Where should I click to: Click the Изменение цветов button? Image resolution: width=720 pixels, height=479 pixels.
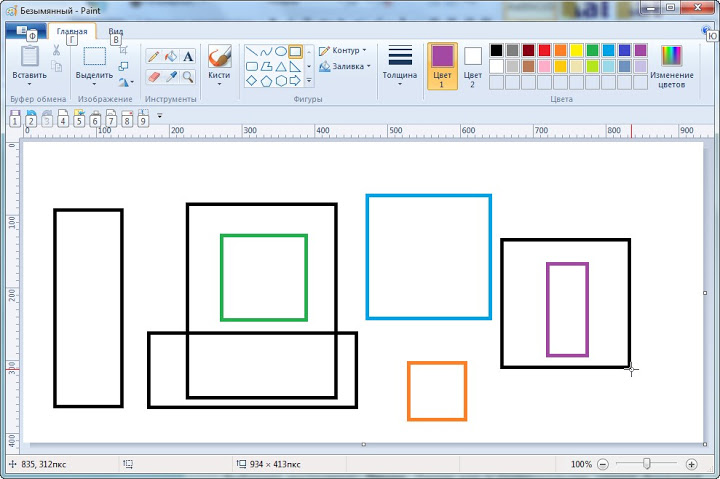tap(671, 66)
